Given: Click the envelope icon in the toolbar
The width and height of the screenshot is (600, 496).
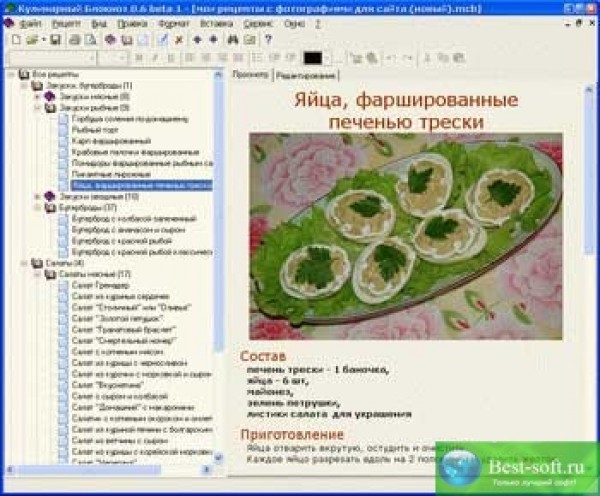Looking at the screenshot, I should [250, 39].
